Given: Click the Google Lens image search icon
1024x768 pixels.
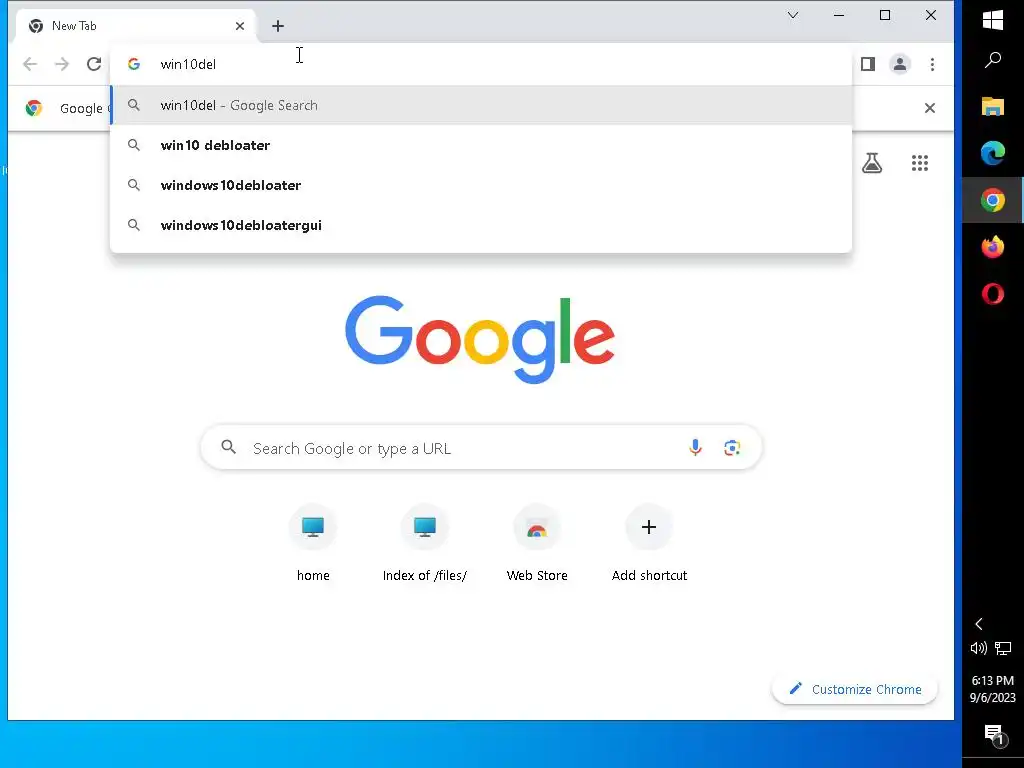Looking at the screenshot, I should [732, 448].
